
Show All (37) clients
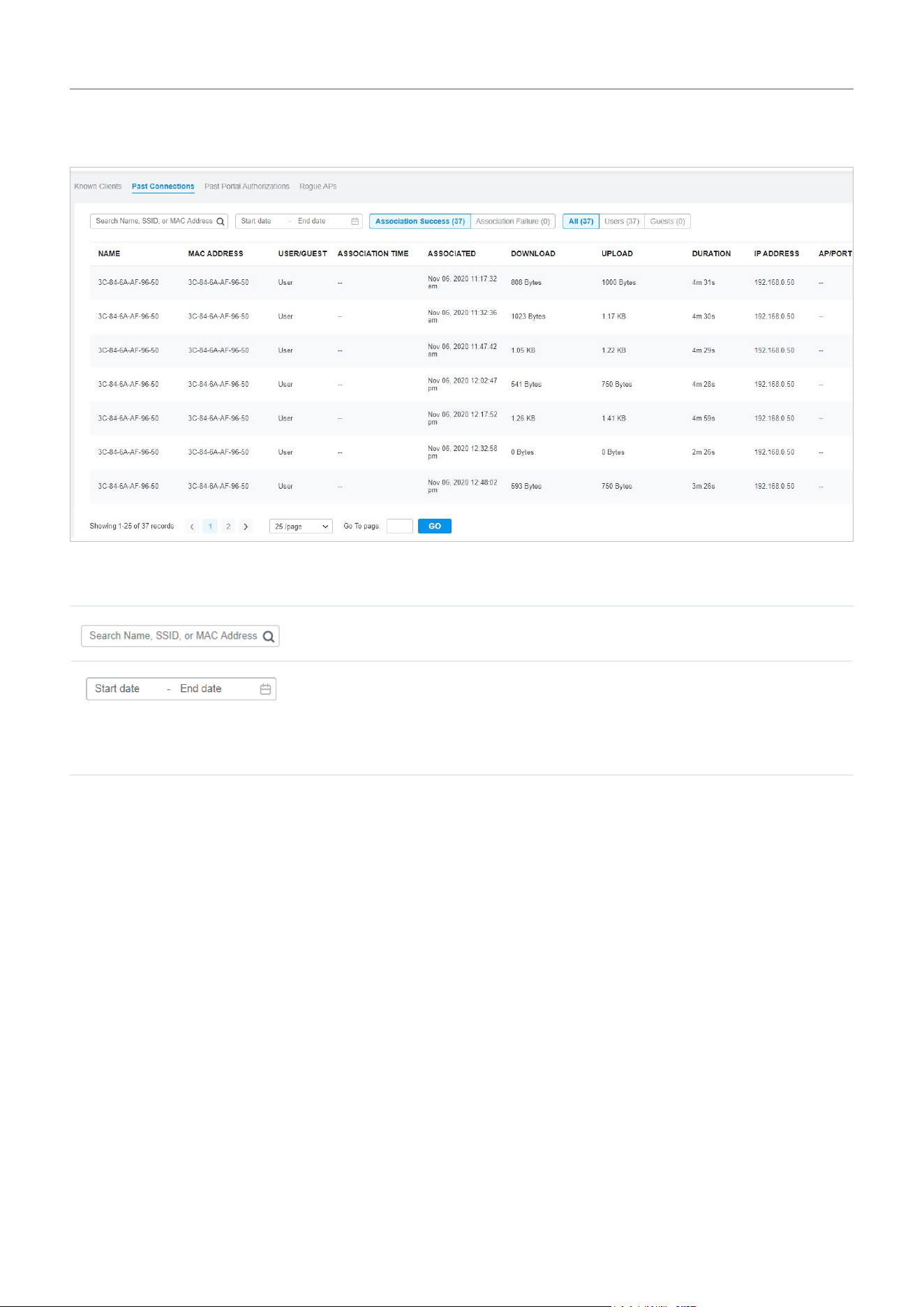pyautogui.click(x=581, y=221)
